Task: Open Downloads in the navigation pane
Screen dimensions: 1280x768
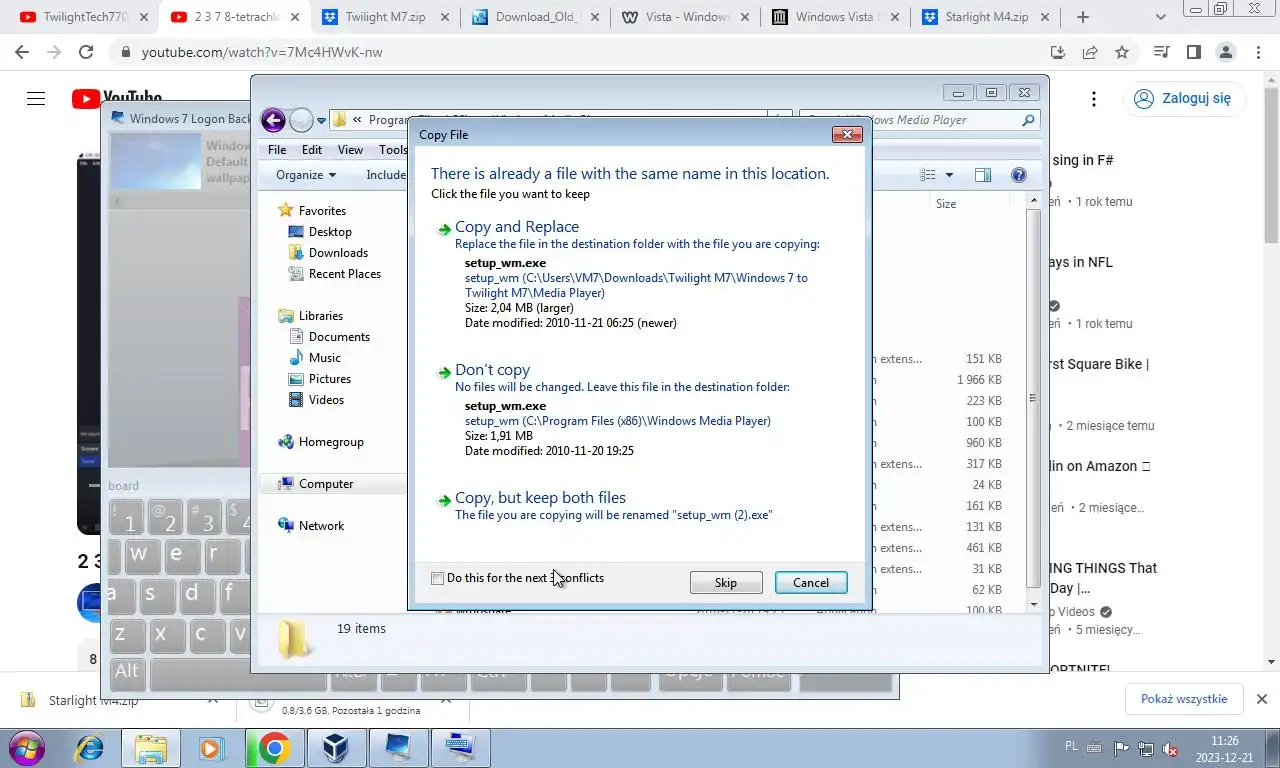Action: point(338,253)
